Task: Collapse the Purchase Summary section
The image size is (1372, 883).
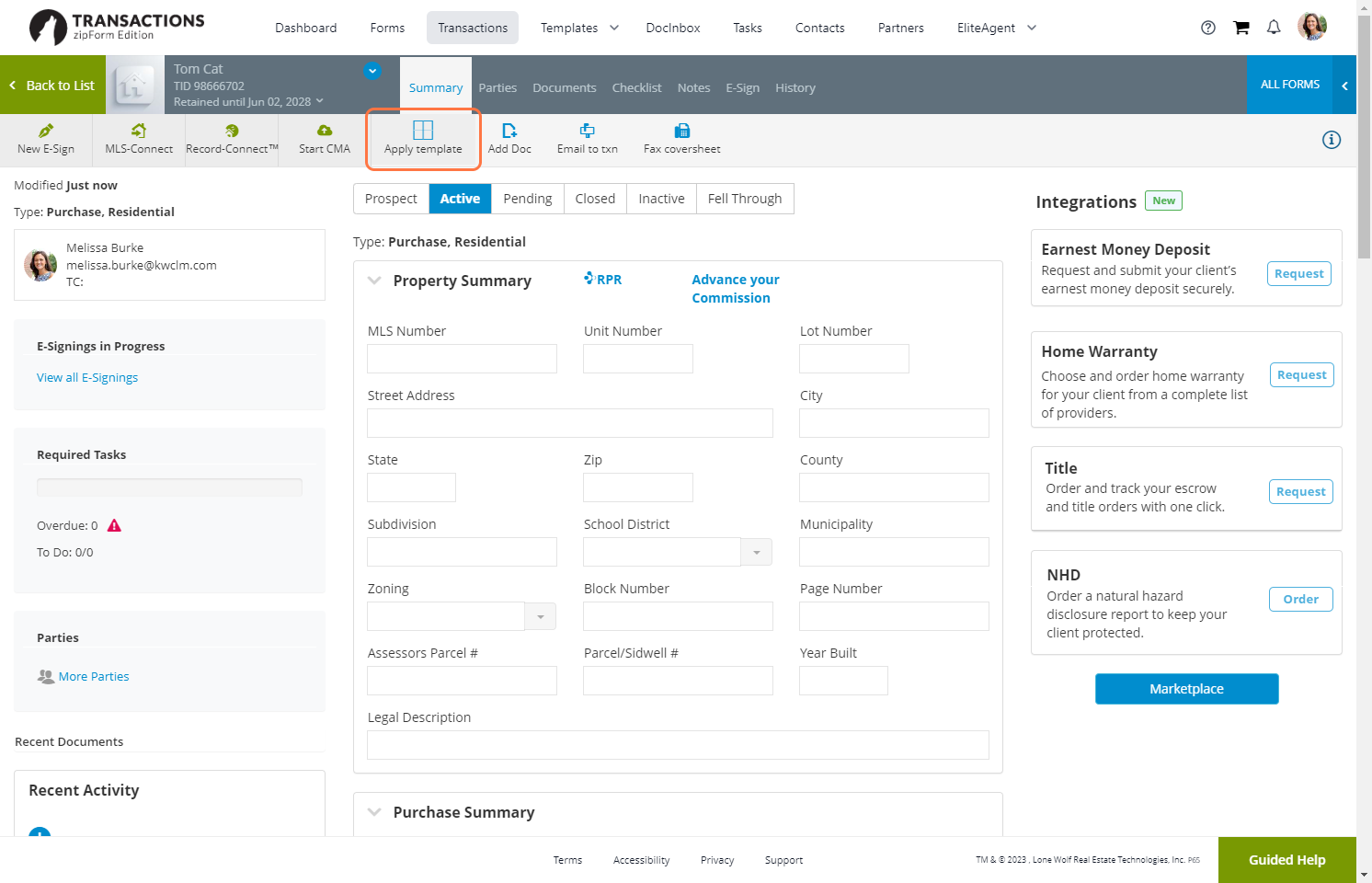Action: pyautogui.click(x=374, y=812)
